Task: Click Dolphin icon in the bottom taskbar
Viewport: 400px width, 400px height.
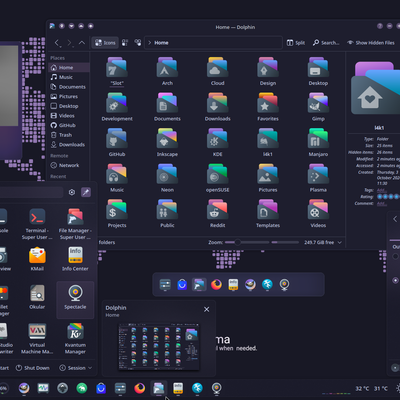Action: (x=159, y=388)
